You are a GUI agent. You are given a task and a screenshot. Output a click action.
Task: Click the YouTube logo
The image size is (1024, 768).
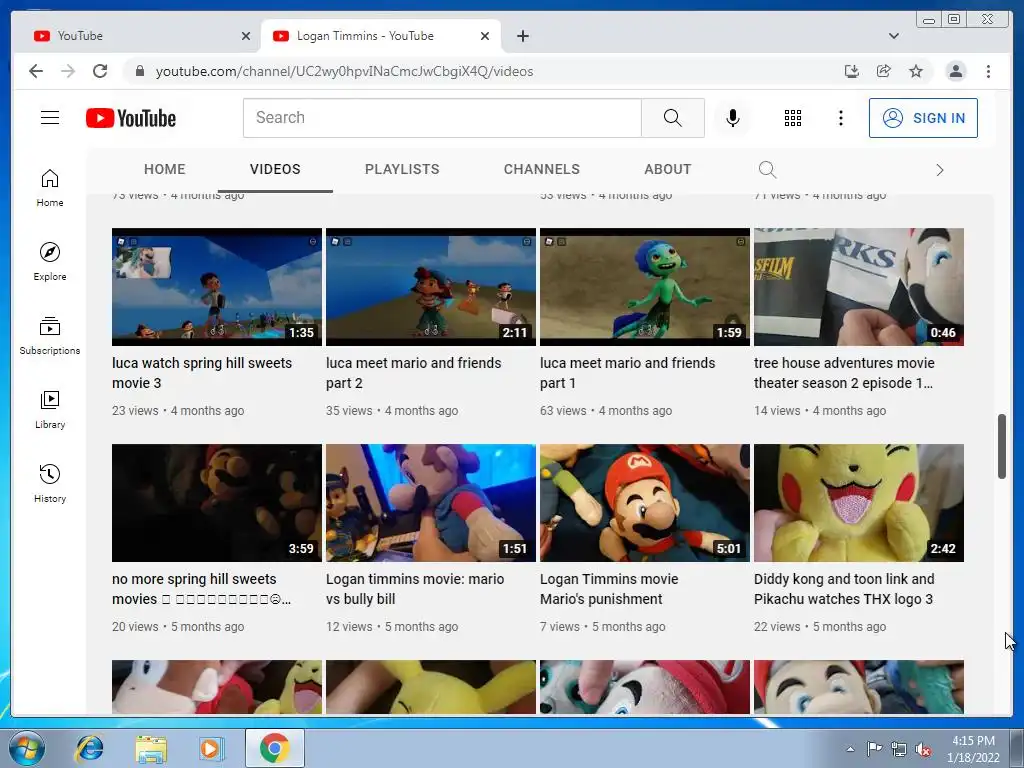tap(131, 118)
